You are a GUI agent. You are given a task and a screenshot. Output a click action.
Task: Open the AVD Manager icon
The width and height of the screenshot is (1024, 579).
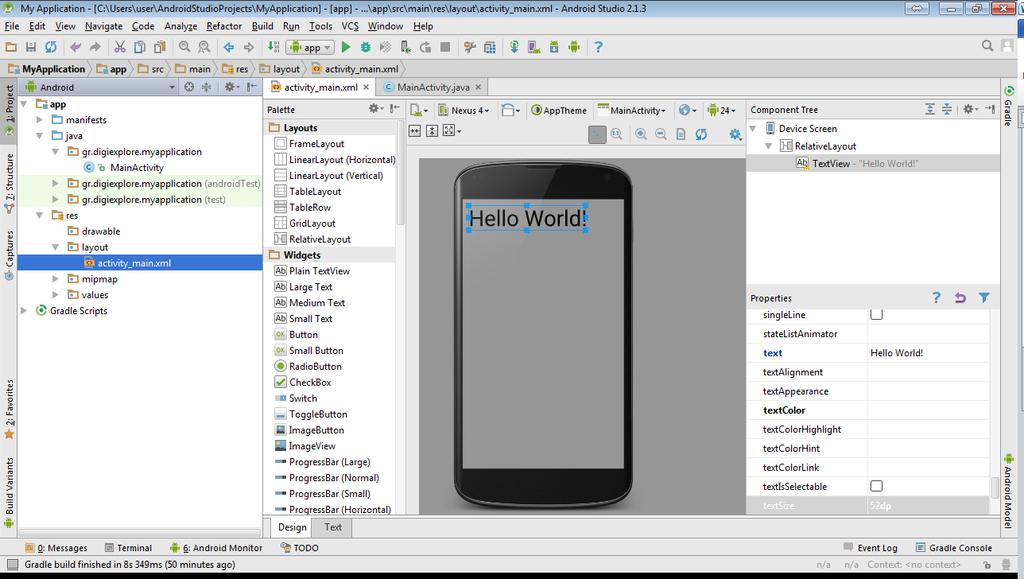coord(534,47)
